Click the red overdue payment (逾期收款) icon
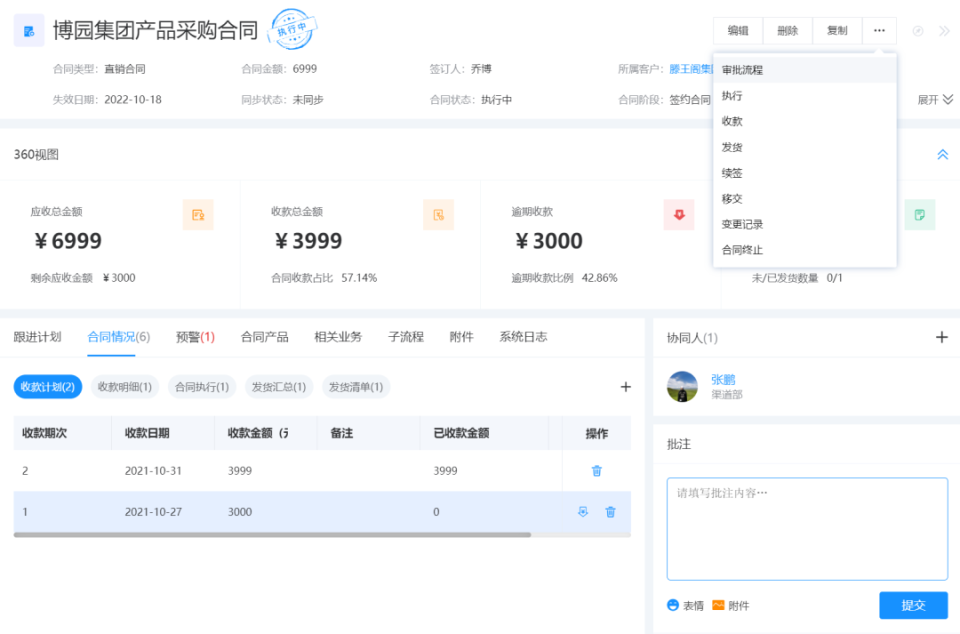This screenshot has height=634, width=960. (679, 214)
